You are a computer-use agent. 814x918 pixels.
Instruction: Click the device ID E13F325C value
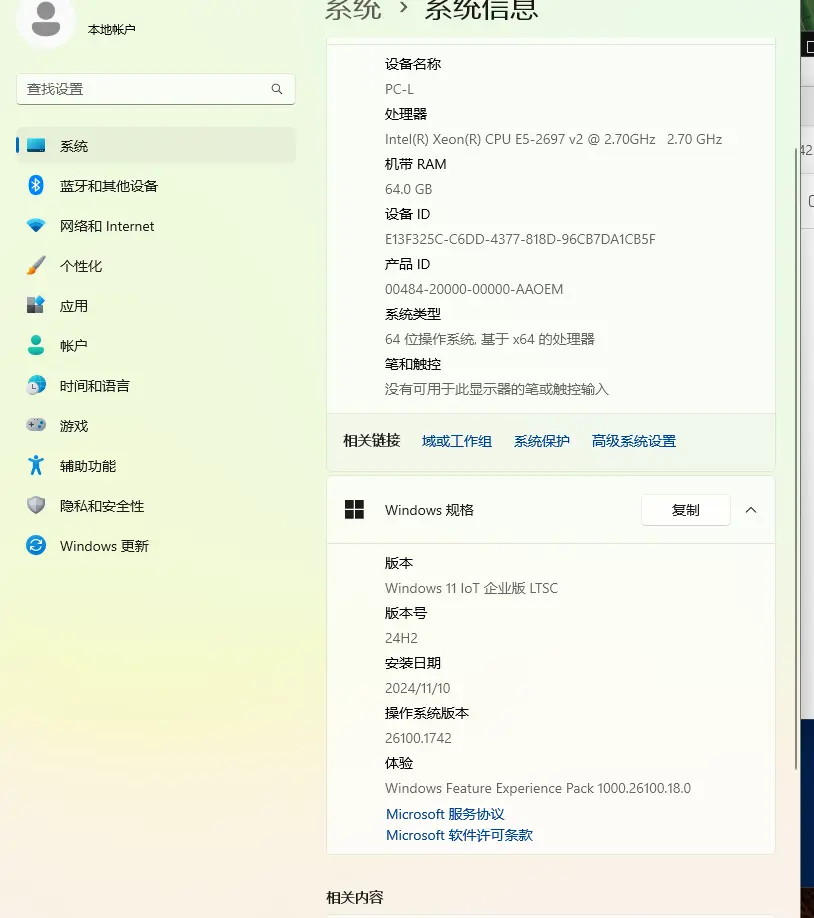520,239
